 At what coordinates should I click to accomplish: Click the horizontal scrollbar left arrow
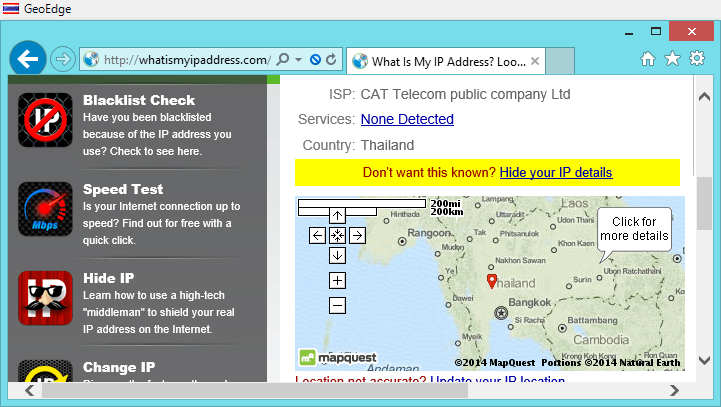[x=29, y=390]
